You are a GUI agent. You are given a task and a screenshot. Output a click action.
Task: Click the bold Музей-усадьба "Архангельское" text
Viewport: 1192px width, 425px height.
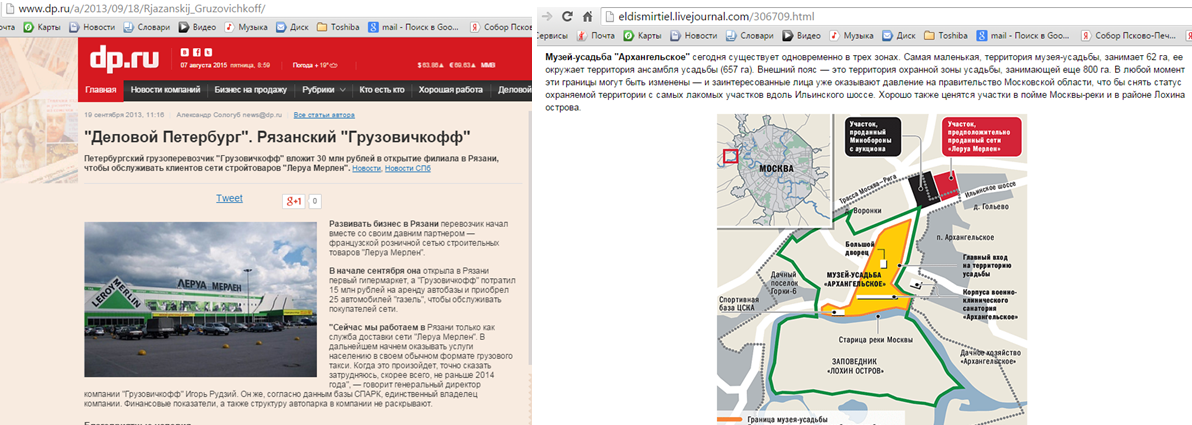click(618, 58)
